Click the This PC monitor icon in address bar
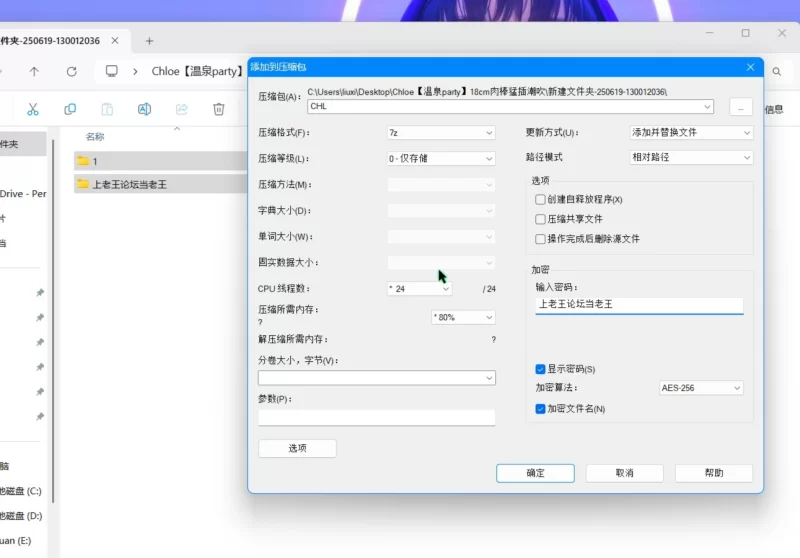 pyautogui.click(x=112, y=71)
